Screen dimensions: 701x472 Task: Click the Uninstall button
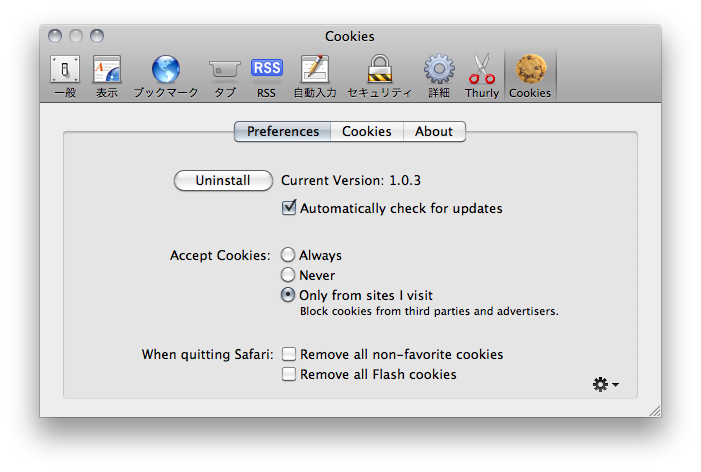223,181
